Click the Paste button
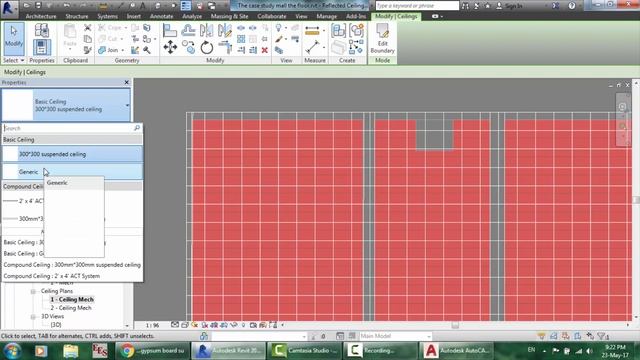640x360 pixels. 70,36
